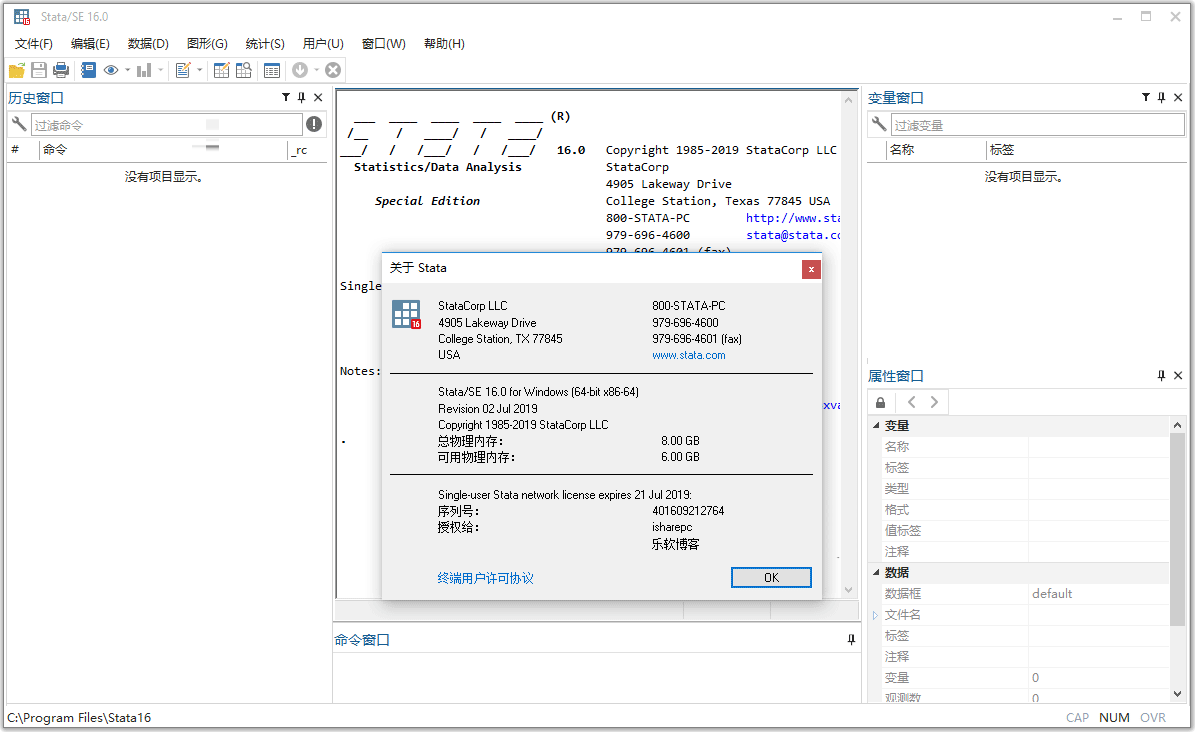The width and height of the screenshot is (1195, 732).
Task: Click the filter variables input field
Action: tap(1037, 124)
